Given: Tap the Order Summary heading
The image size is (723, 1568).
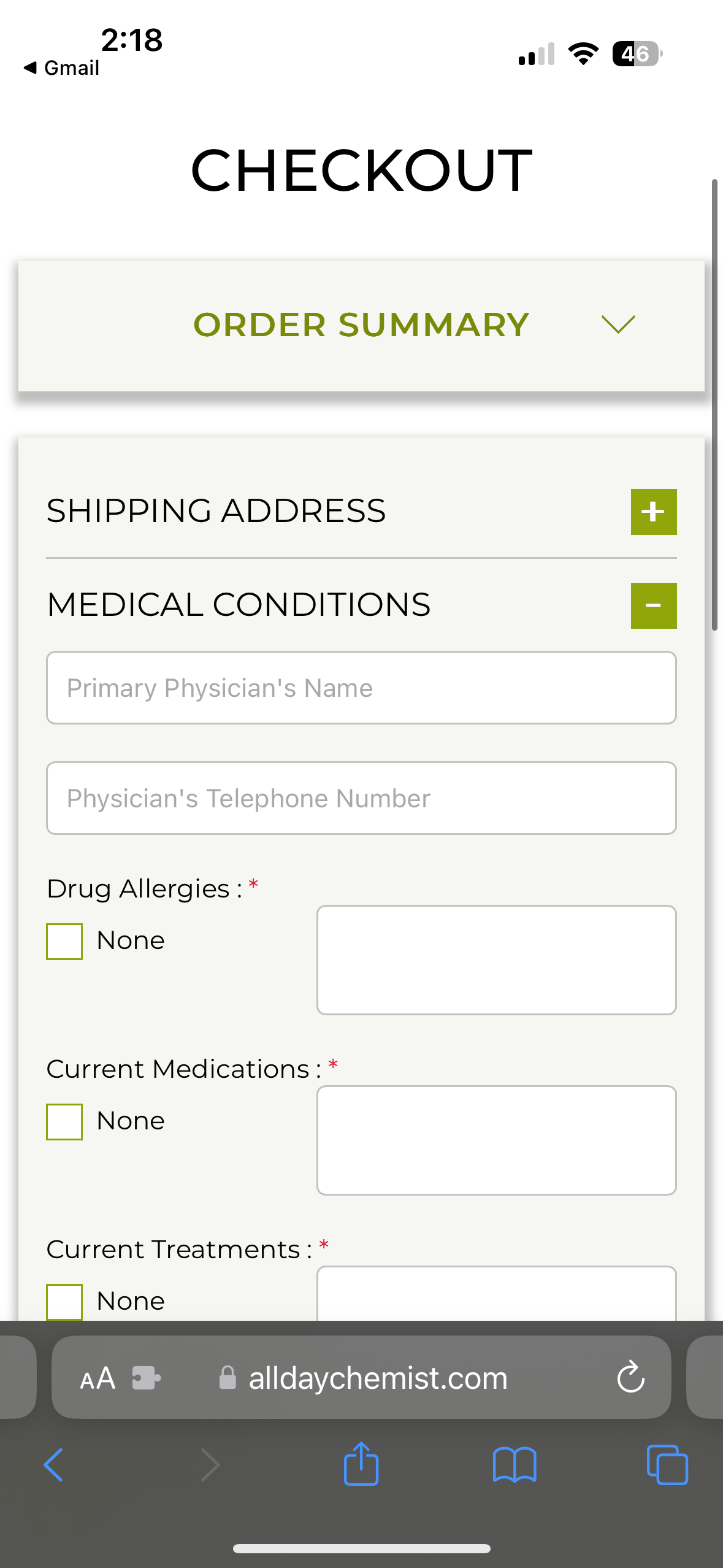Looking at the screenshot, I should tap(361, 325).
